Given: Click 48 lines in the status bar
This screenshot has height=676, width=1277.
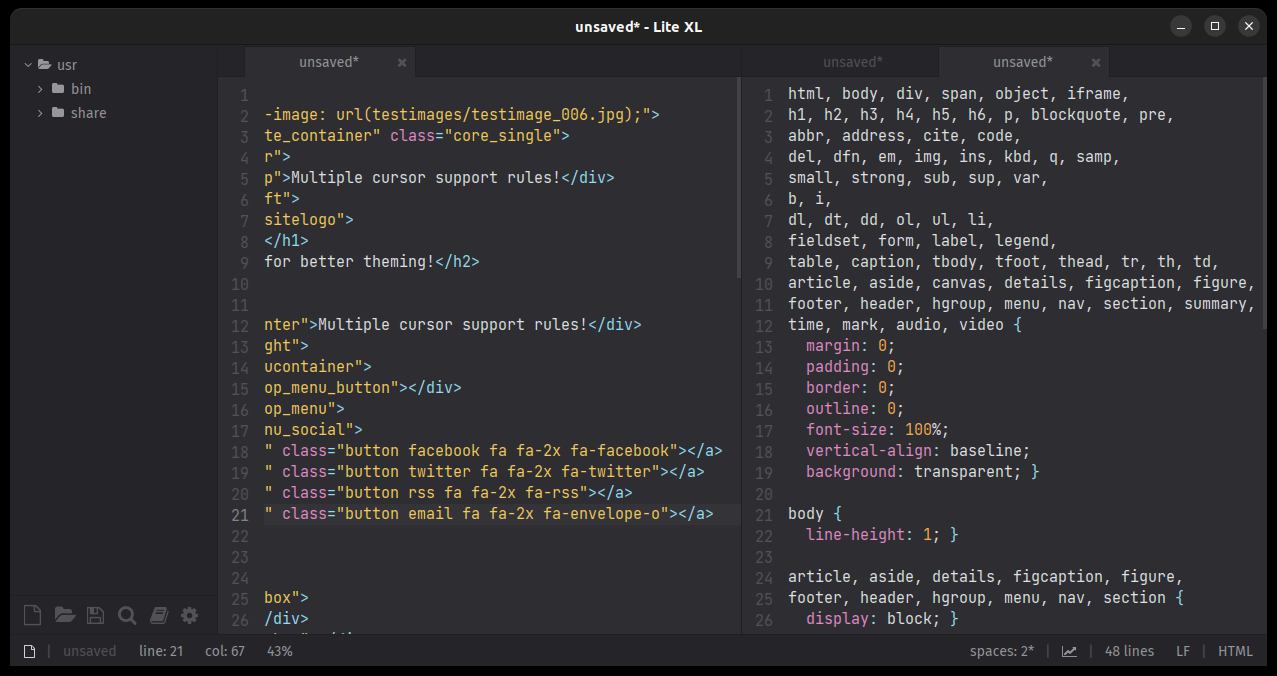Looking at the screenshot, I should 1129,650.
